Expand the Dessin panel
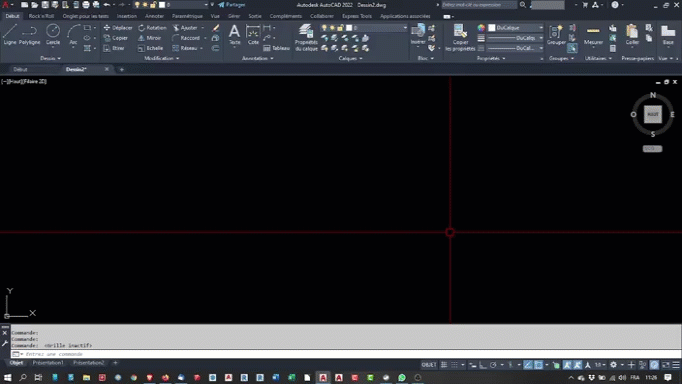The width and height of the screenshot is (682, 384). coord(50,58)
